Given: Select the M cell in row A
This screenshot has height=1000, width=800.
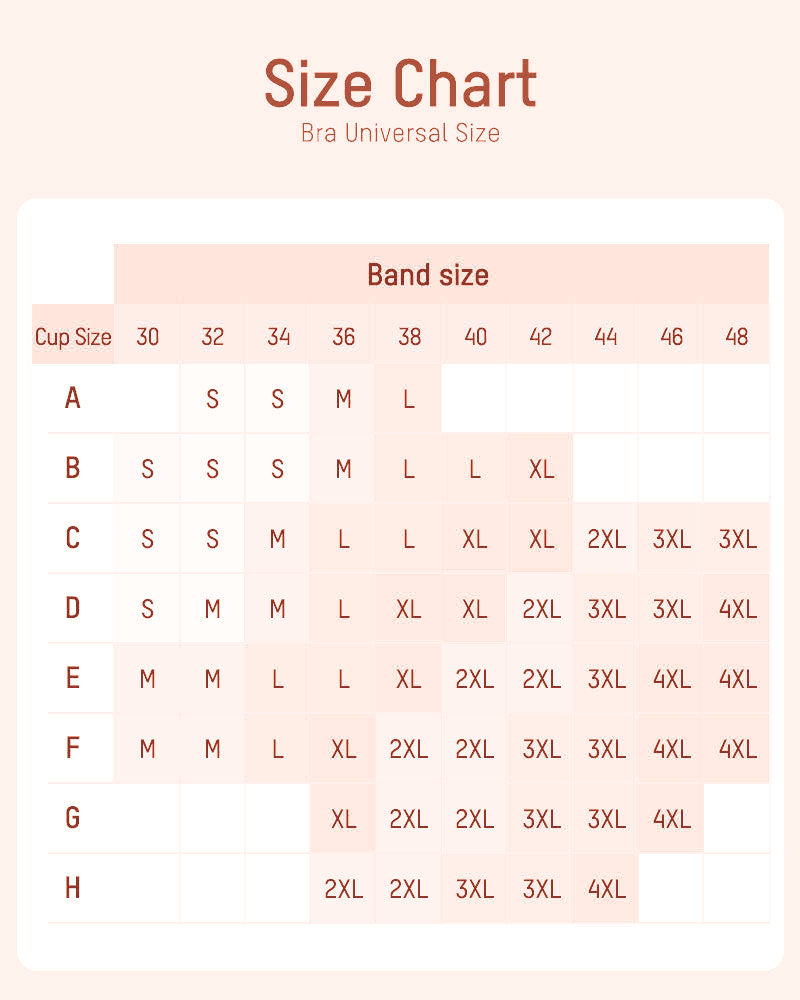Looking at the screenshot, I should pyautogui.click(x=343, y=399).
